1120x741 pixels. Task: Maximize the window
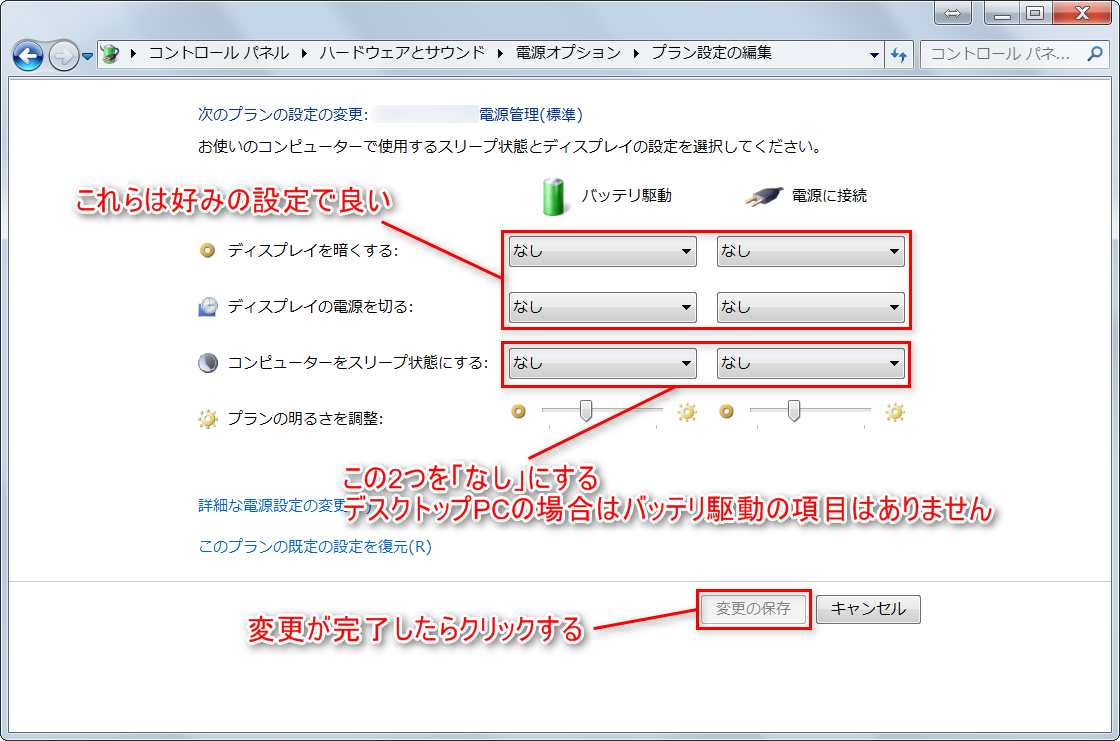point(1035,13)
